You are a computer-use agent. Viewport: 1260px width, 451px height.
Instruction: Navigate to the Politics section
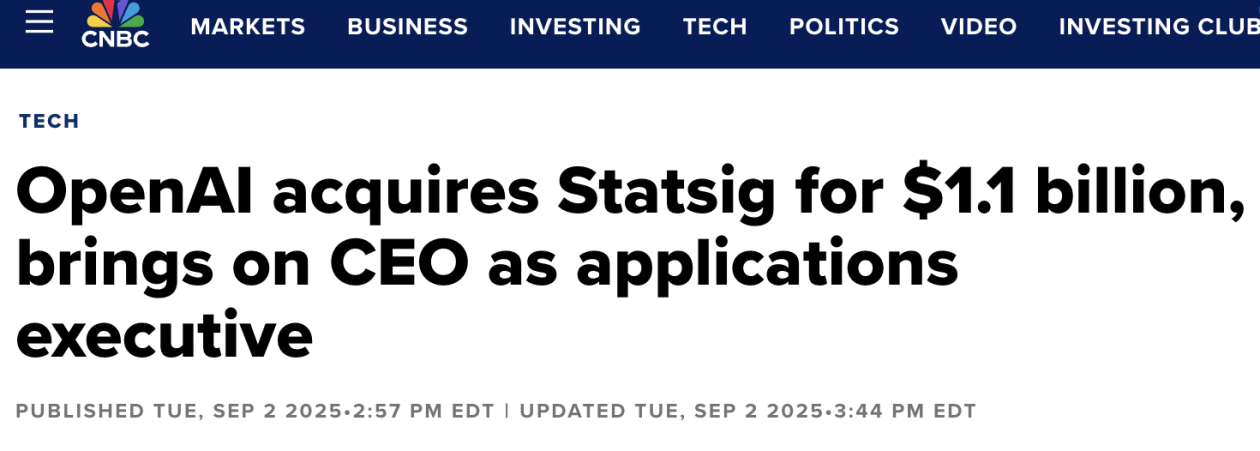[x=844, y=27]
